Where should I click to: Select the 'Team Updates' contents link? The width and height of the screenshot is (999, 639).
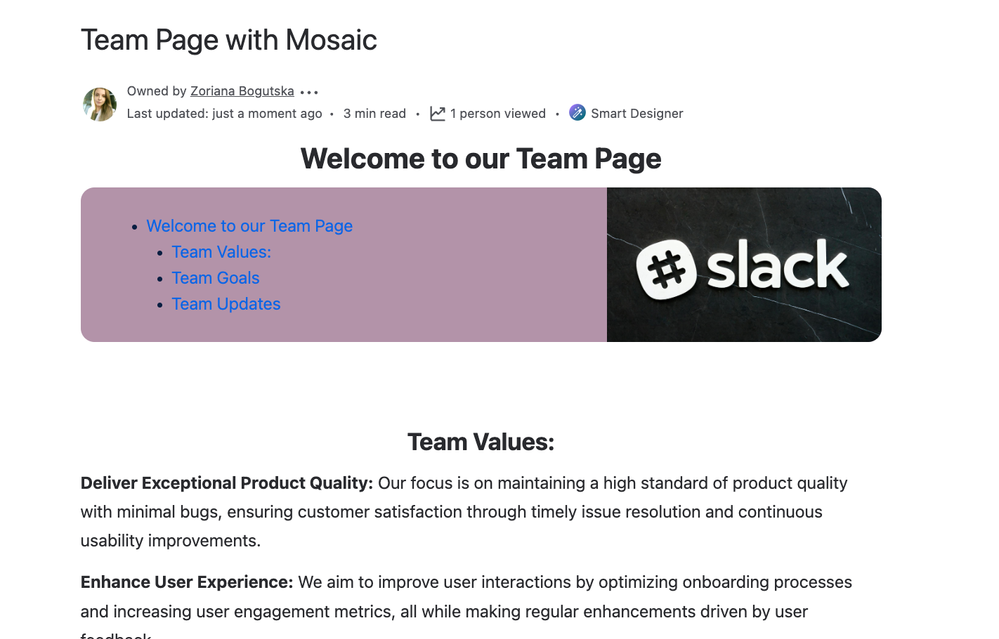point(226,304)
